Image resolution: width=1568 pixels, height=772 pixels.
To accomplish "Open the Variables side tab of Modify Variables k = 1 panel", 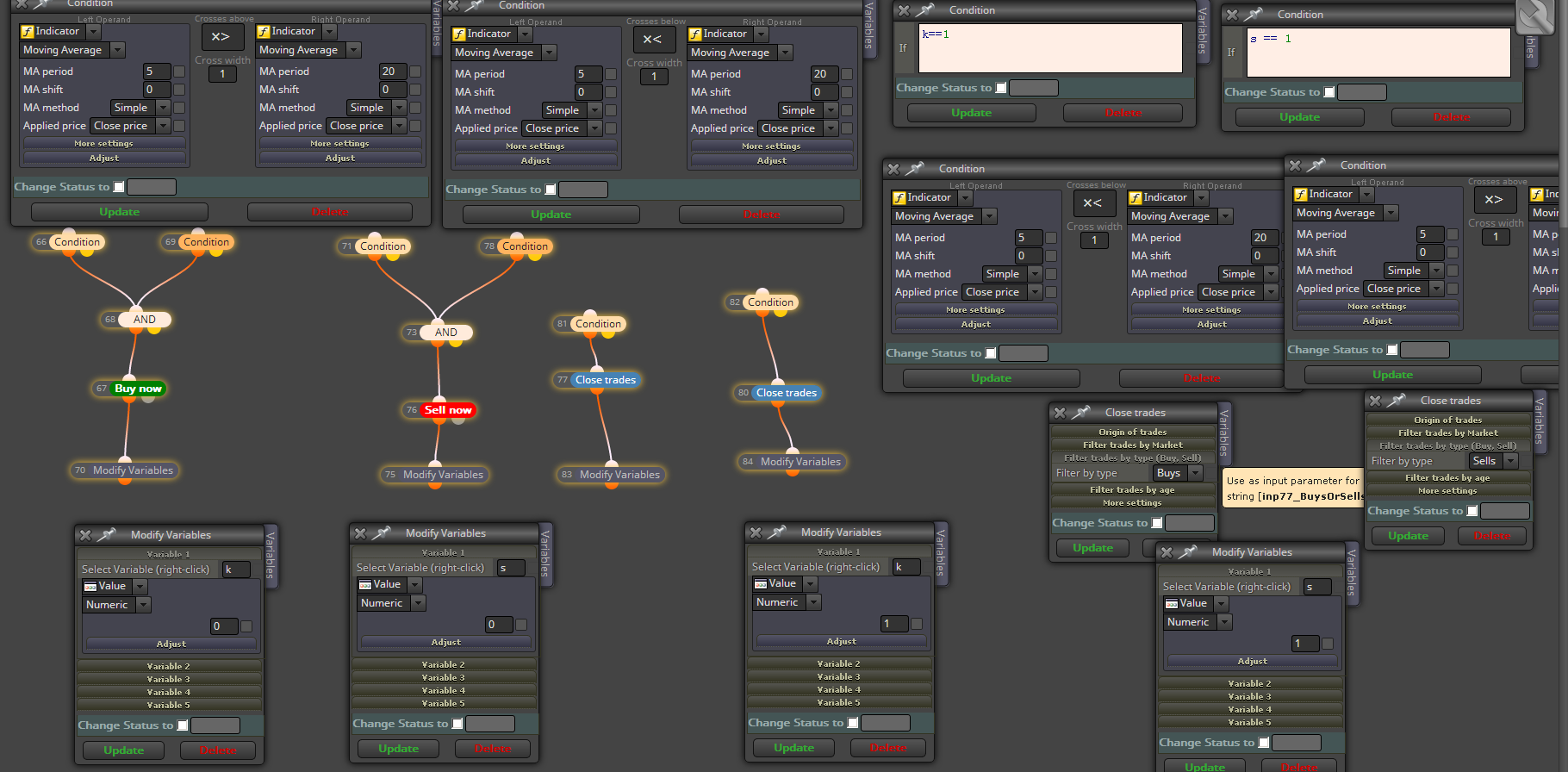I will 940,553.
